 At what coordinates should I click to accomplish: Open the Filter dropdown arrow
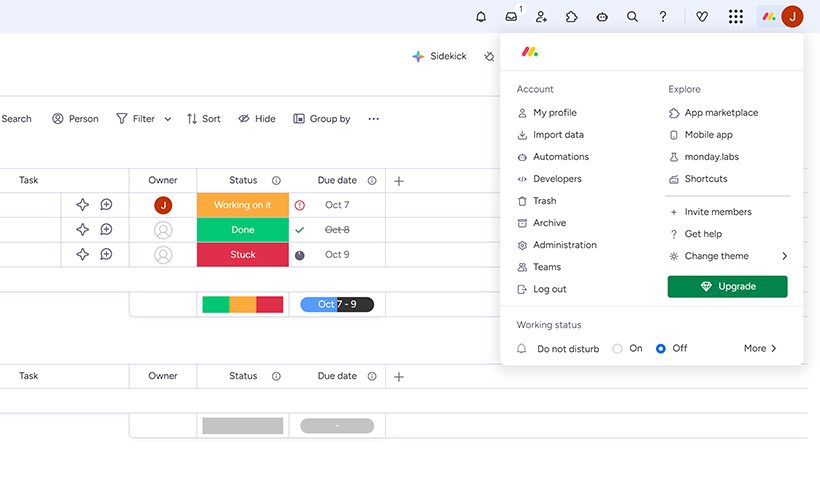click(x=168, y=119)
